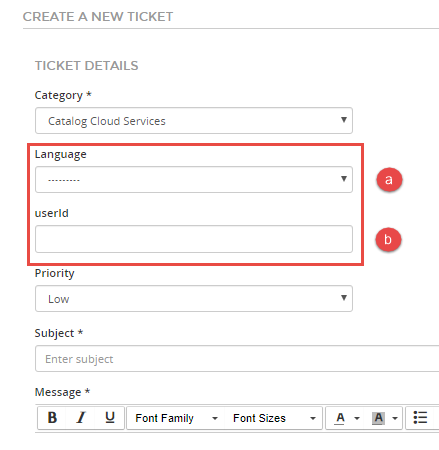The image size is (439, 450).
Task: Expand the Category dropdown showing Catalog Cloud Services
Action: click(194, 120)
